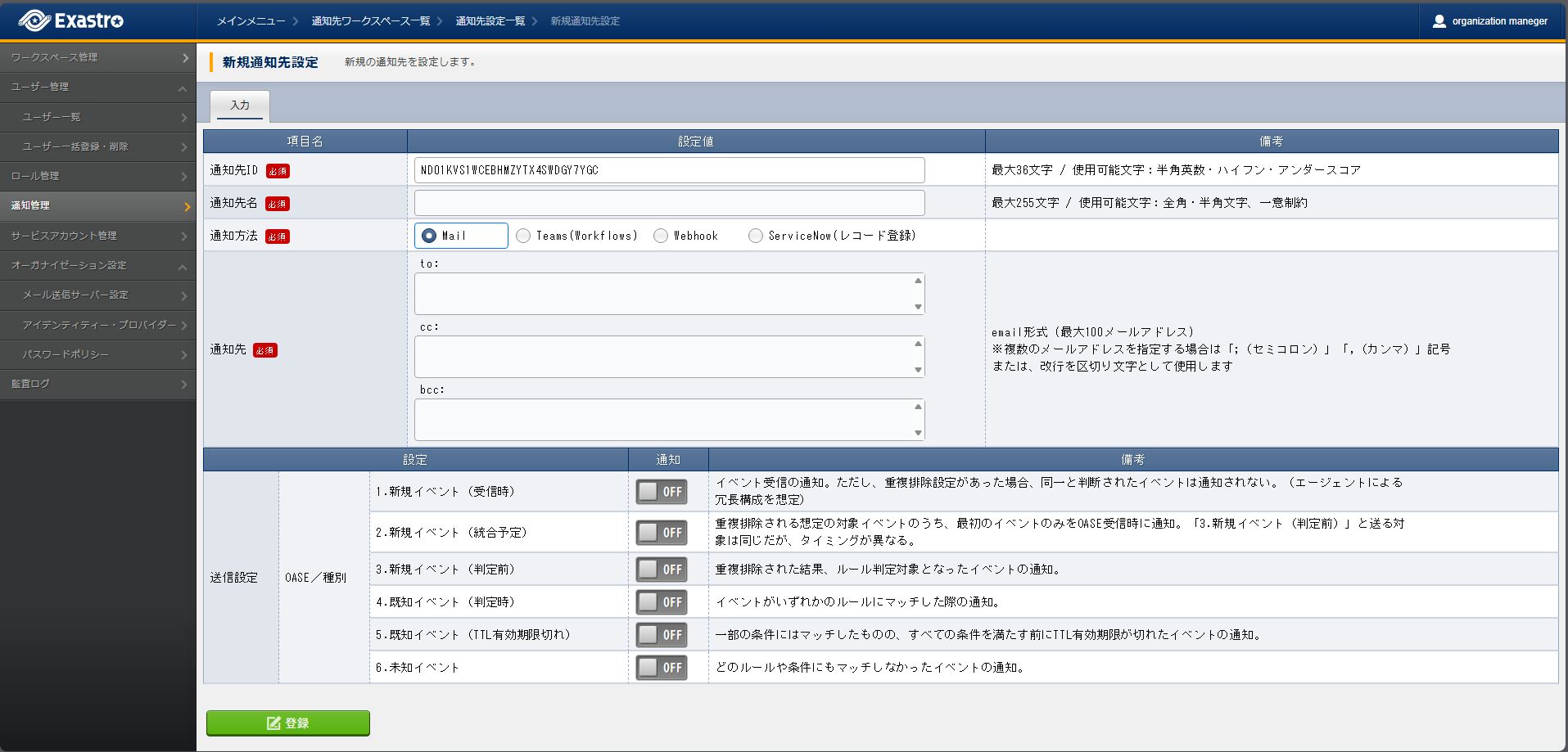Go to 通知先設定一覧 breadcrumb
The width and height of the screenshot is (1568, 752).
point(490,21)
